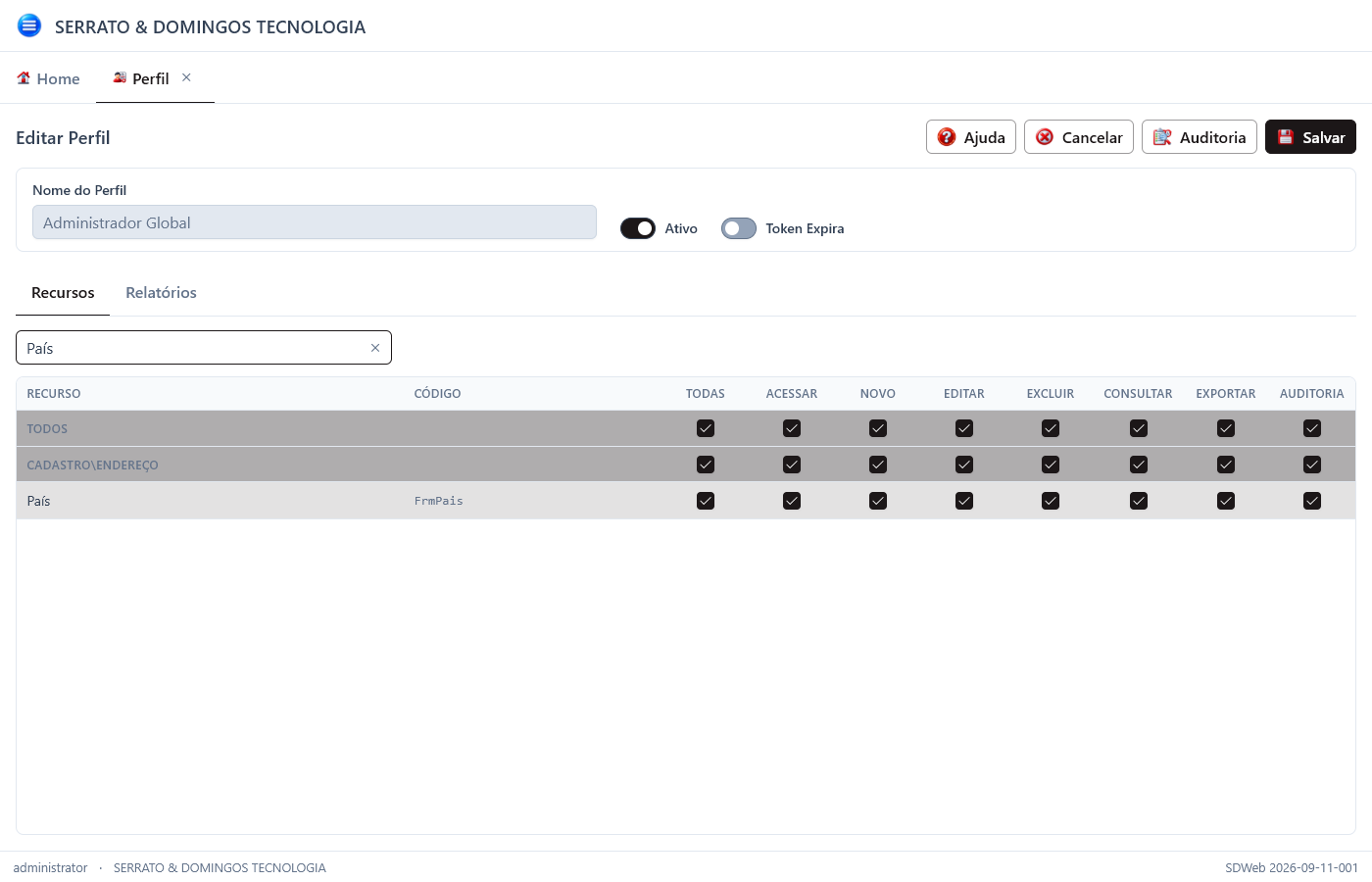Image resolution: width=1372 pixels, height=882 pixels.
Task: Save profile with the Salvar button
Action: [1310, 137]
